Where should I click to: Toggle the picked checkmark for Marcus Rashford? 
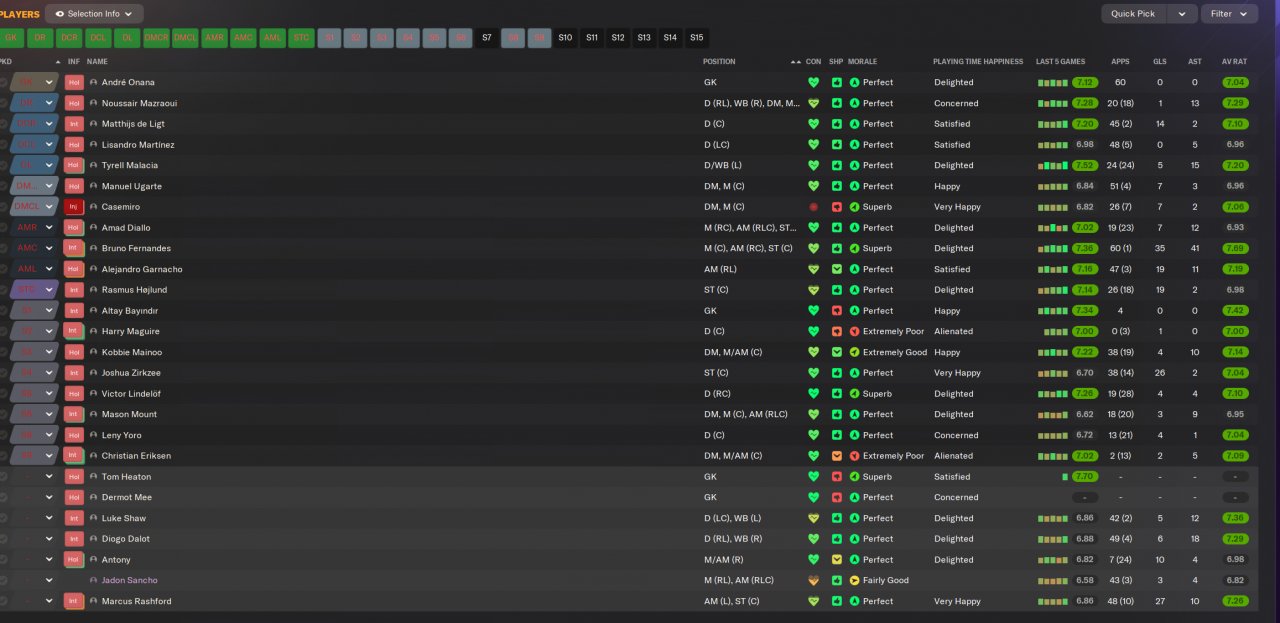[3, 601]
